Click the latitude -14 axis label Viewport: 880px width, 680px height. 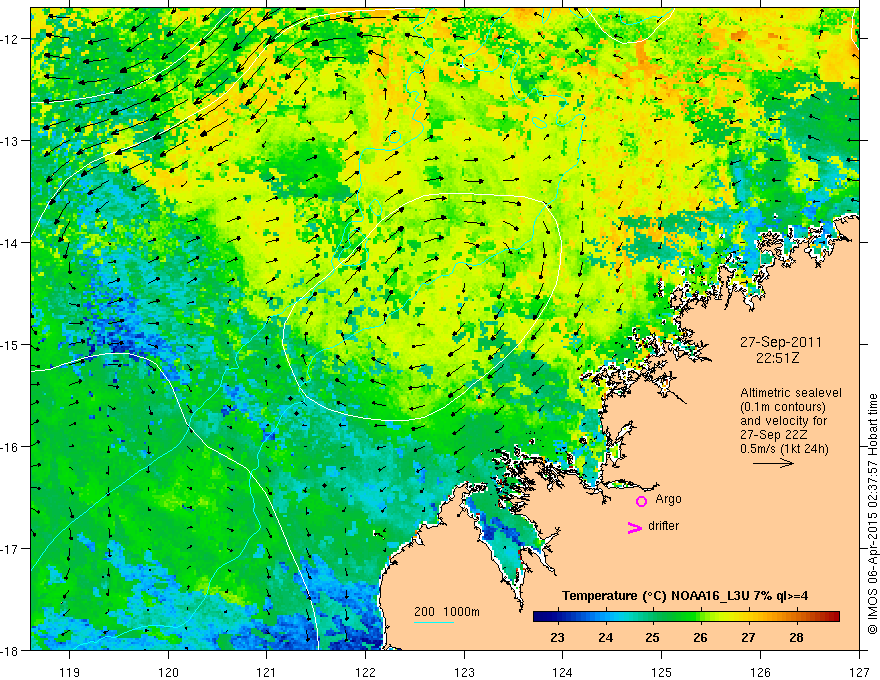click(x=11, y=243)
